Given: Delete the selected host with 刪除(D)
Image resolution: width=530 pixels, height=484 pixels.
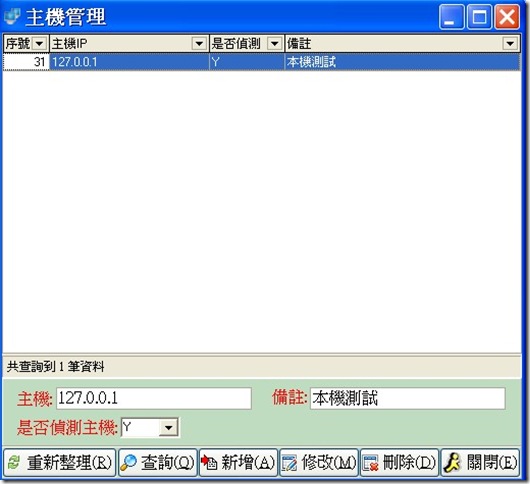Looking at the screenshot, I should [x=399, y=462].
